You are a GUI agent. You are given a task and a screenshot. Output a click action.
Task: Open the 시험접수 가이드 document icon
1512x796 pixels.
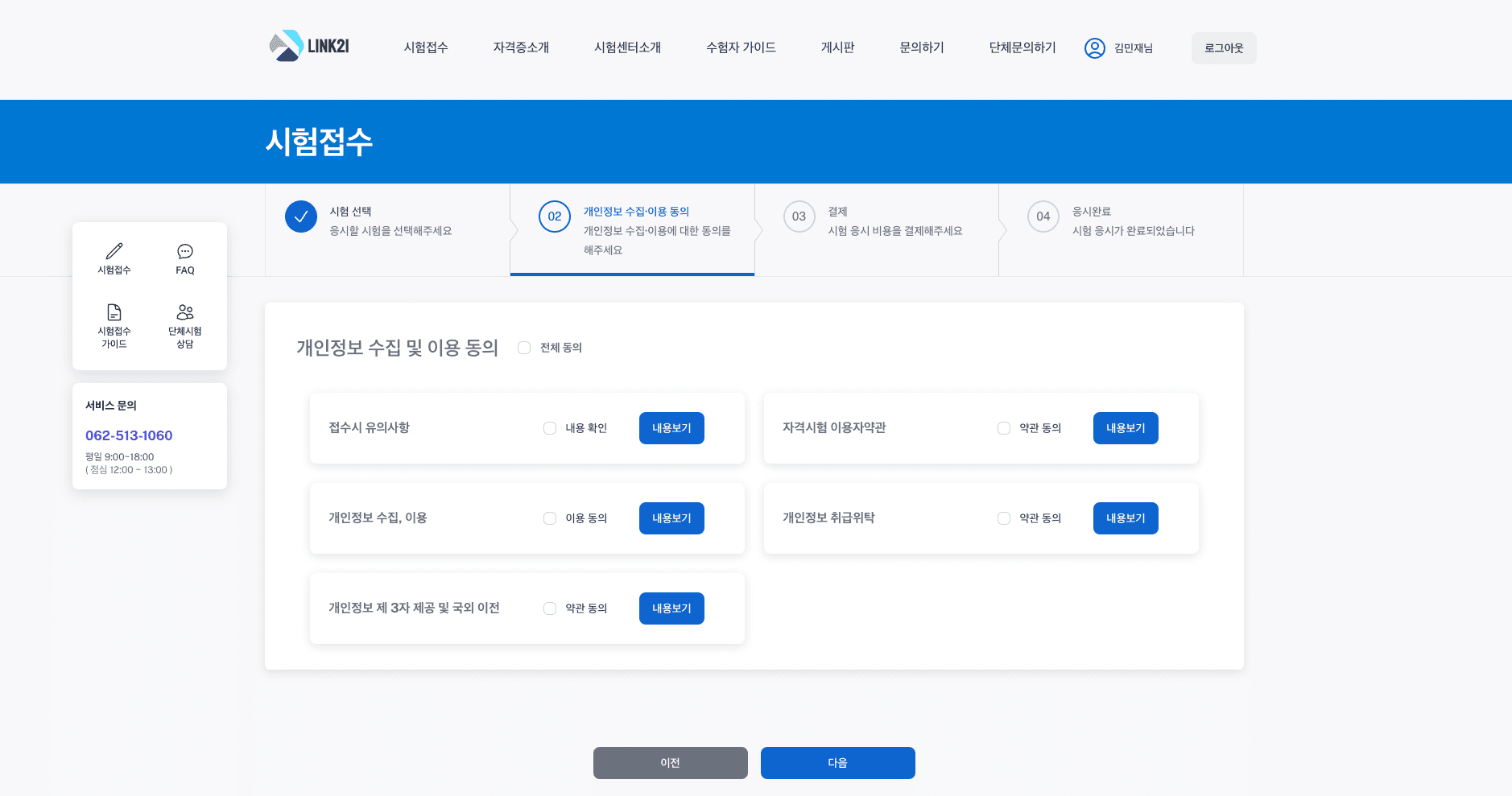pos(114,312)
